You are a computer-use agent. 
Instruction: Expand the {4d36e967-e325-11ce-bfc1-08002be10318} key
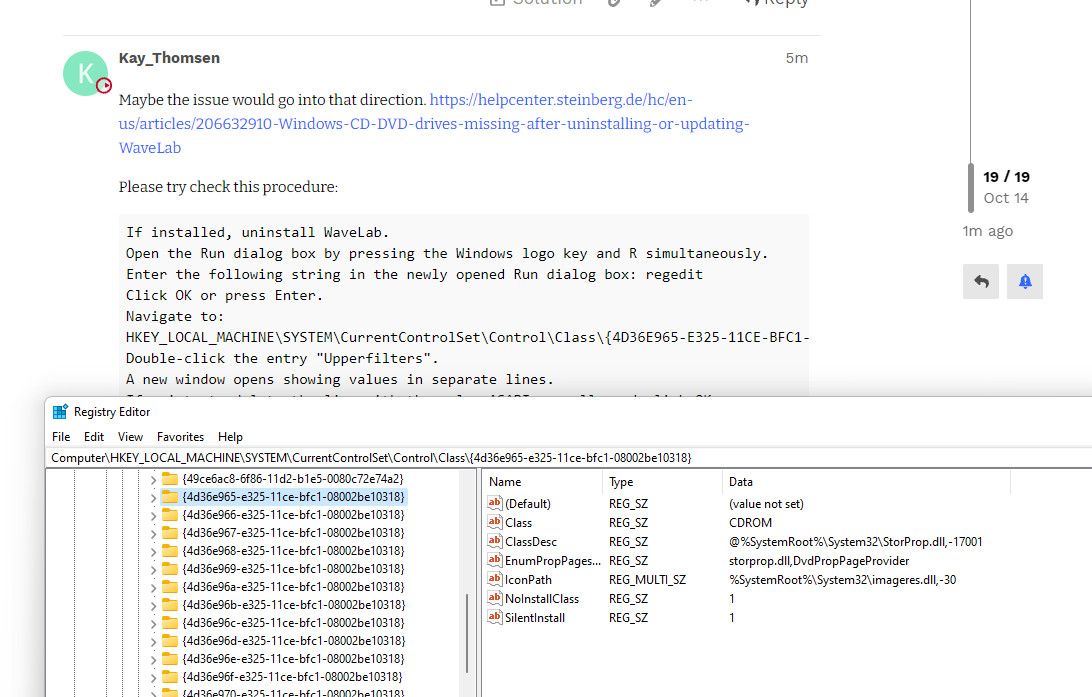153,534
